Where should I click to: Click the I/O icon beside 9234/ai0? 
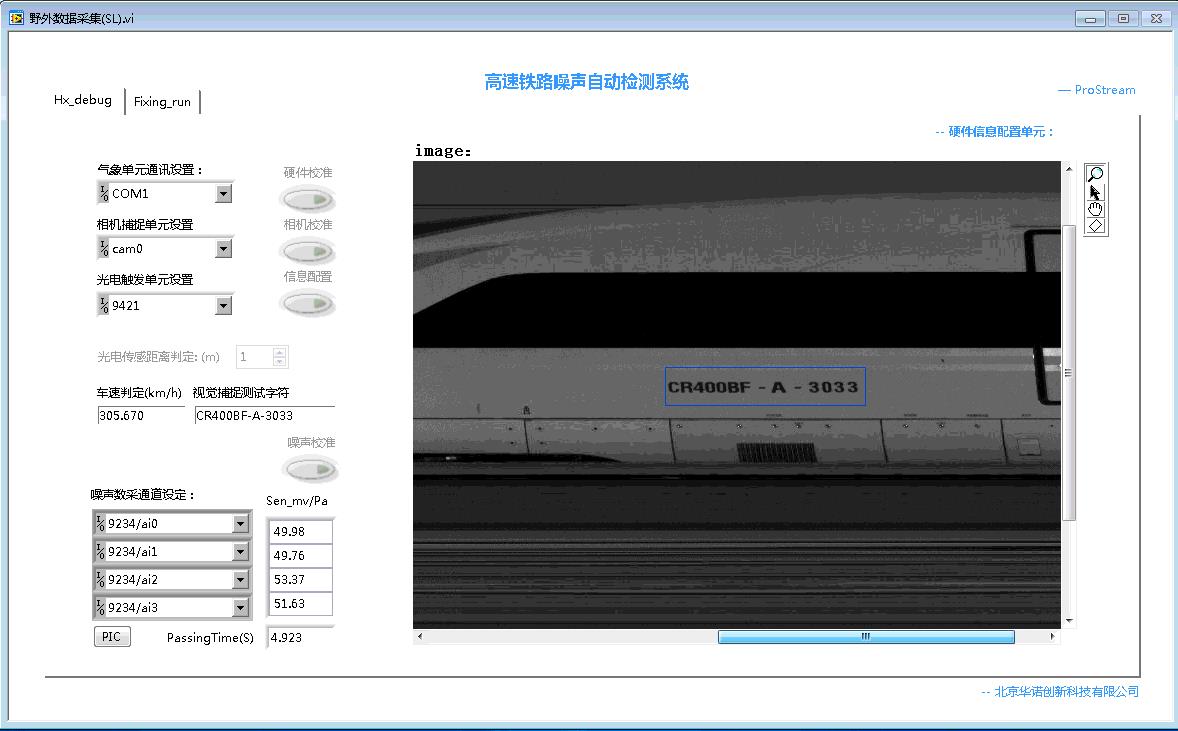point(100,523)
